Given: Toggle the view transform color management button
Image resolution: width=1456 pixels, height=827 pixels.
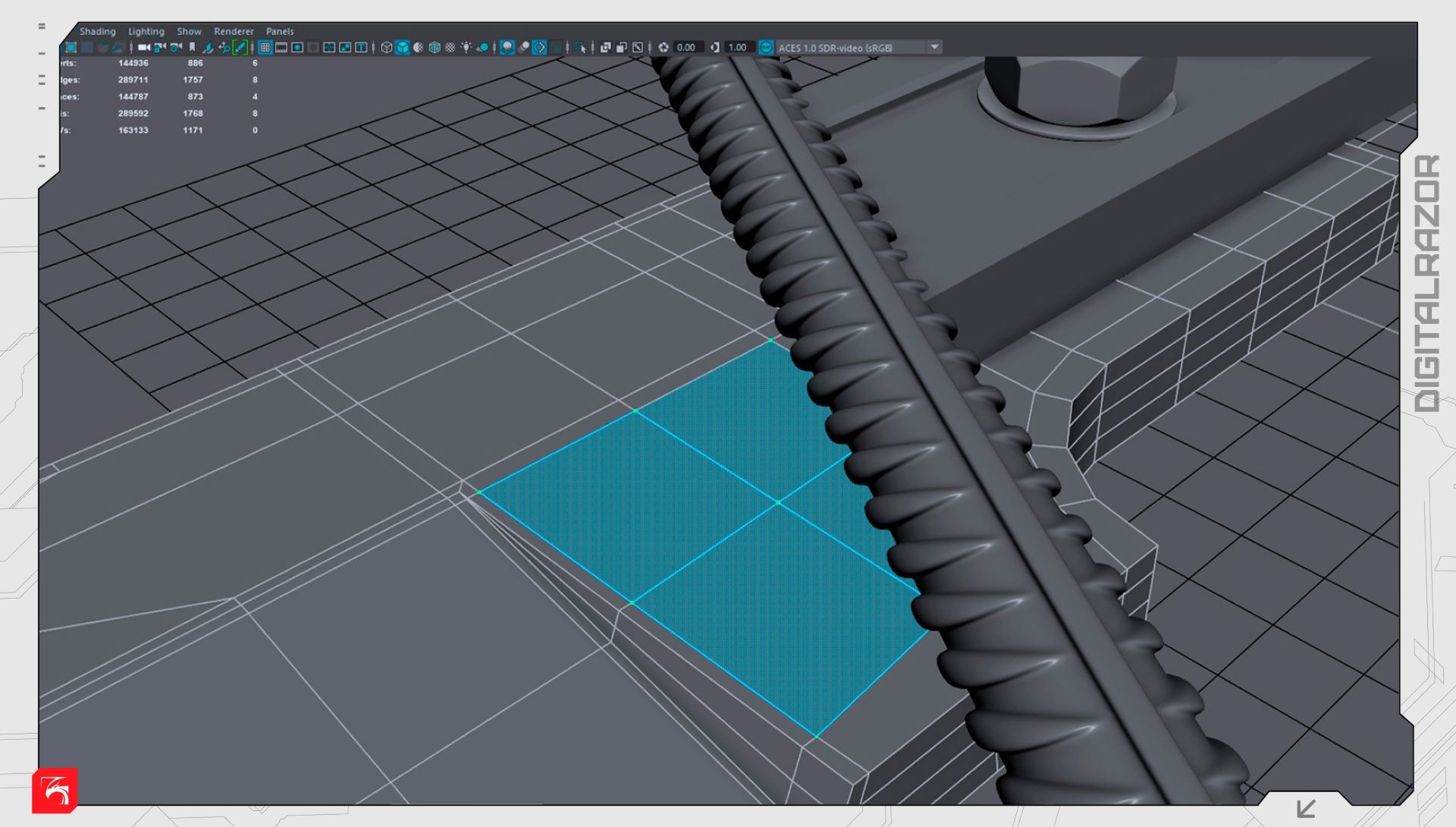Looking at the screenshot, I should coord(766,47).
